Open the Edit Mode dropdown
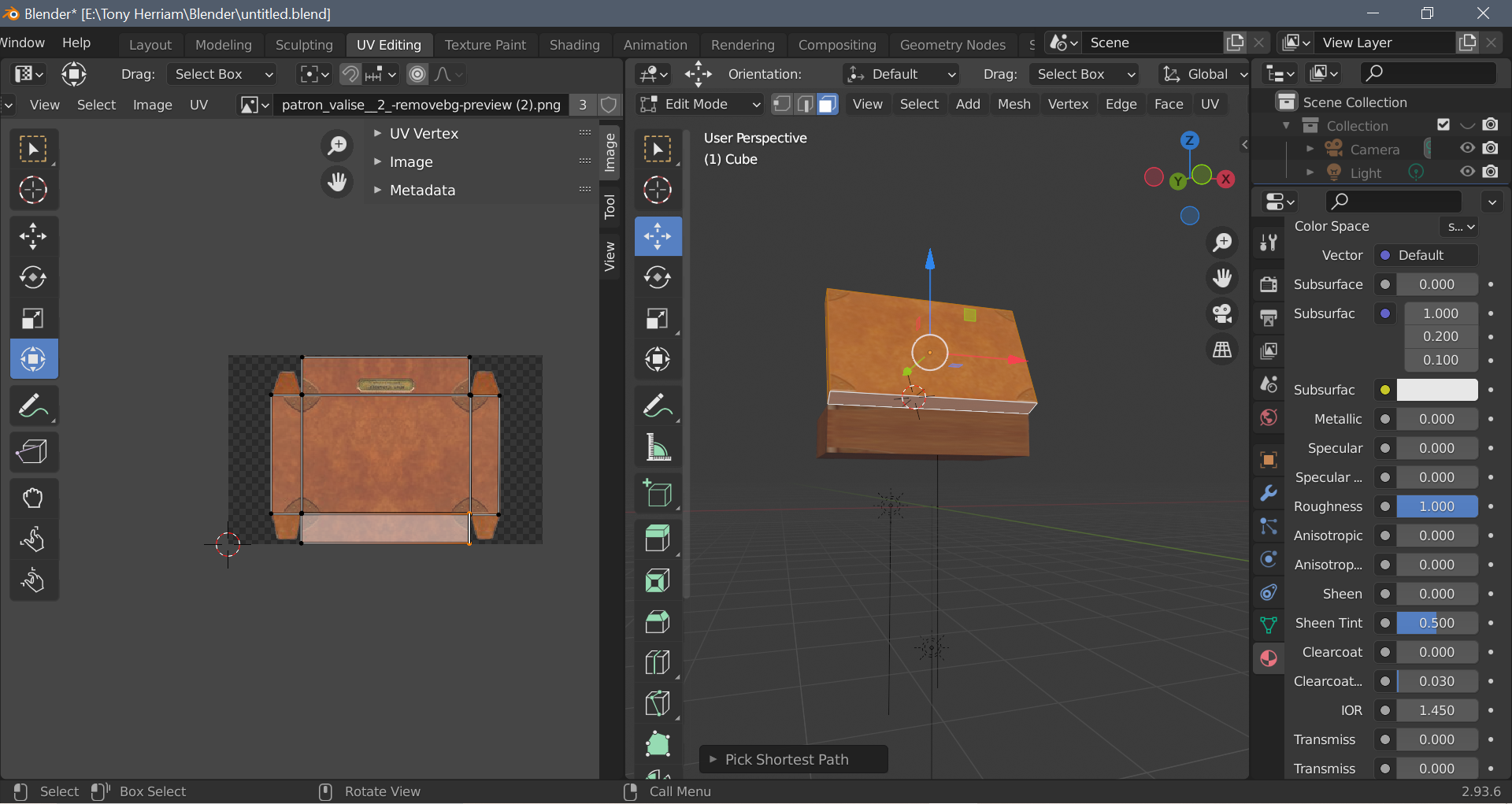1512x804 pixels. tap(699, 104)
